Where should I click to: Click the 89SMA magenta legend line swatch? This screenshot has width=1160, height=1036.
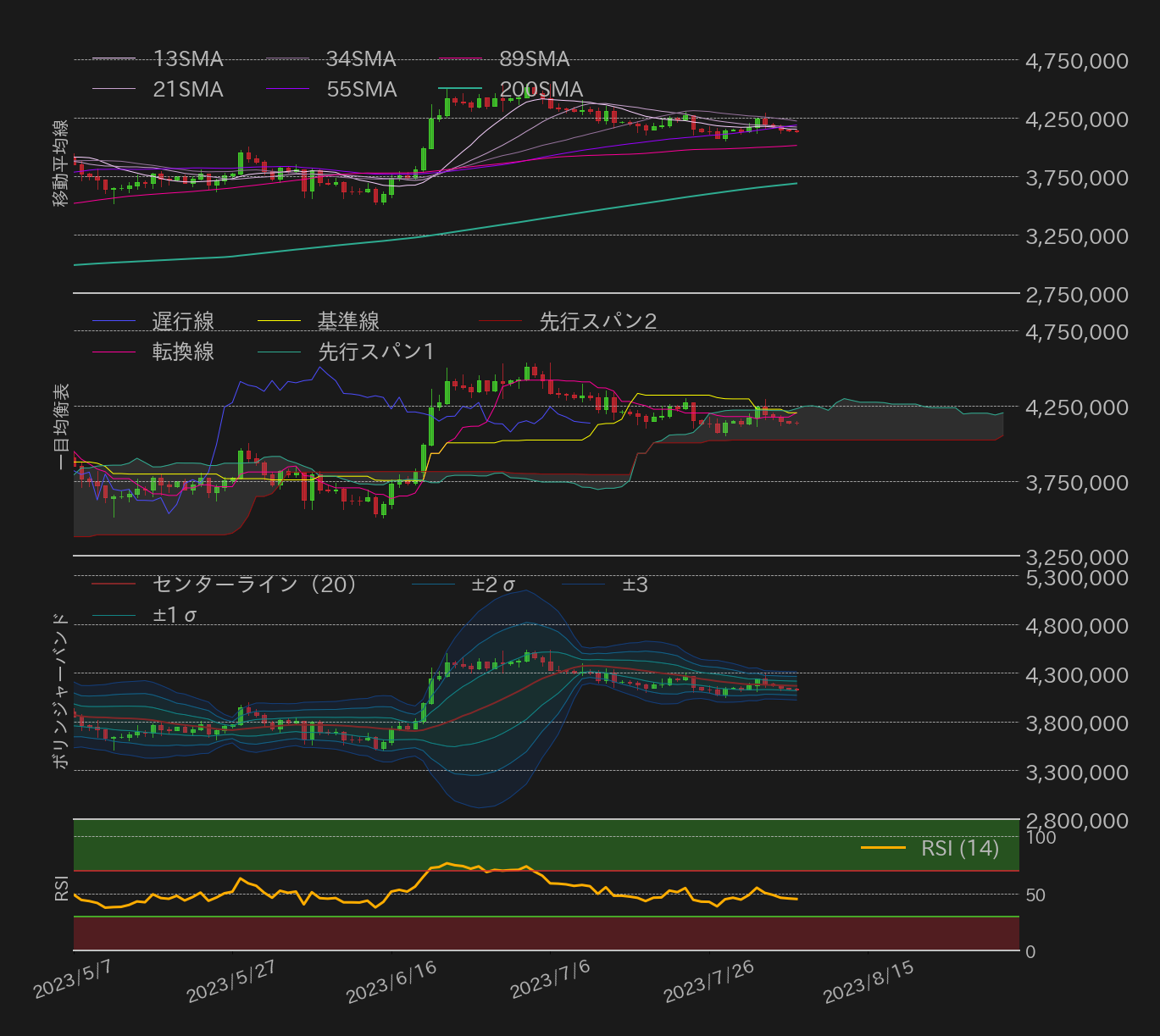pos(460,59)
